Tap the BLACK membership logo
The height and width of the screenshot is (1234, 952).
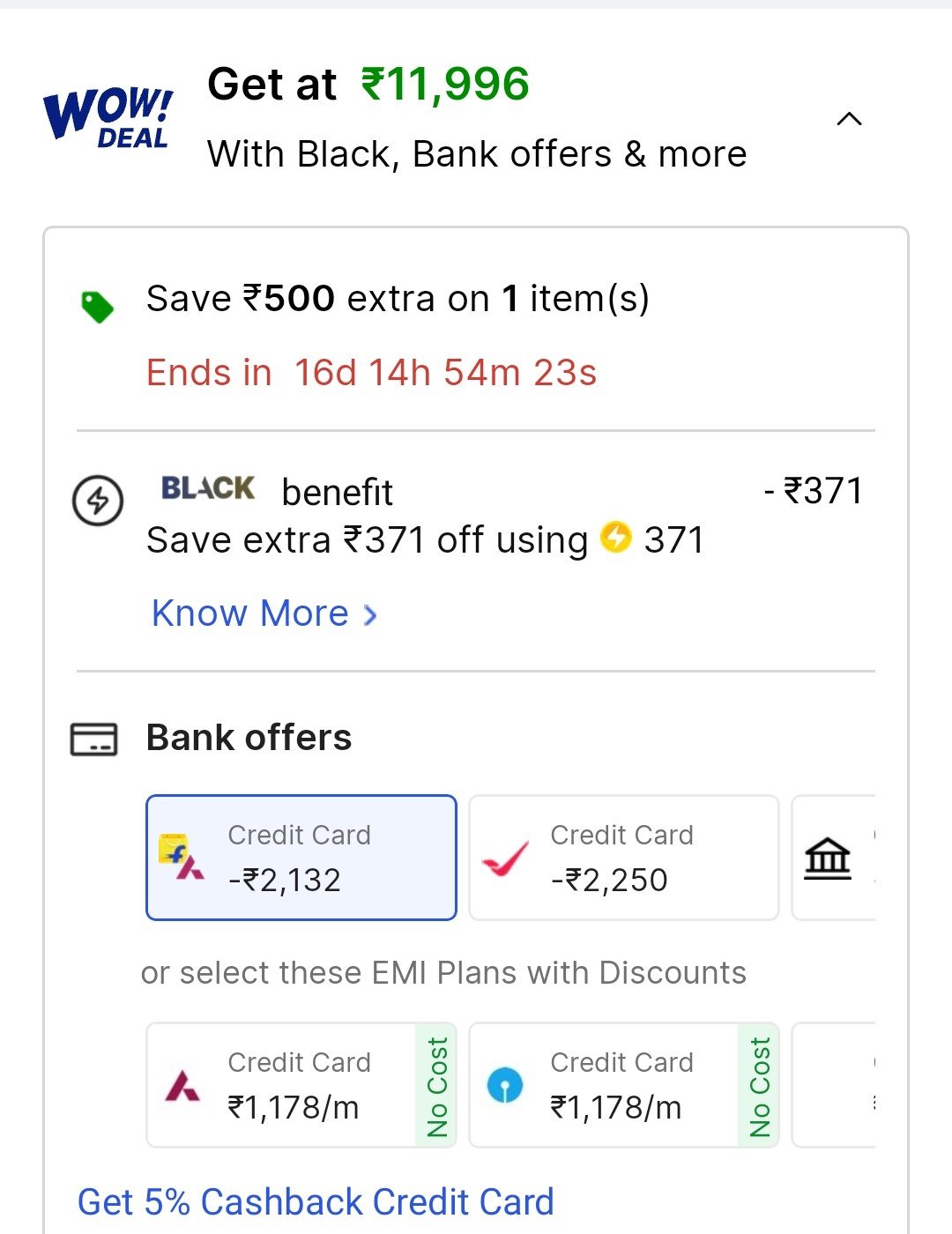point(208,488)
